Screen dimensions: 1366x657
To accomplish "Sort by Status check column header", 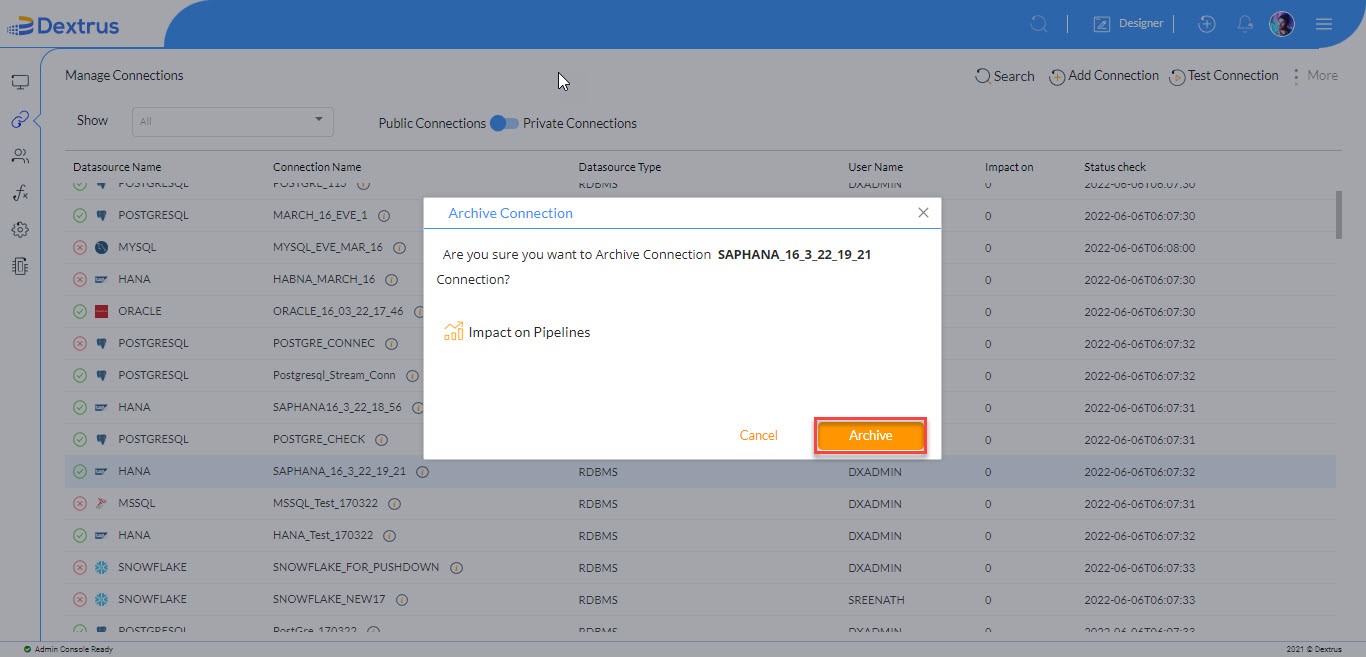I will pos(1115,167).
